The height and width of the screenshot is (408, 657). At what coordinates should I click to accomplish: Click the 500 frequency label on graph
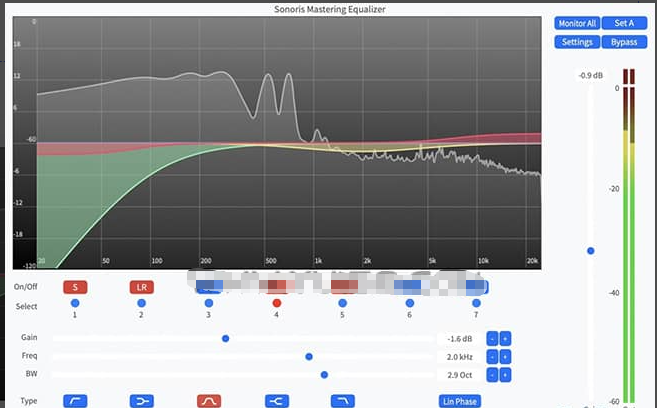[271, 261]
